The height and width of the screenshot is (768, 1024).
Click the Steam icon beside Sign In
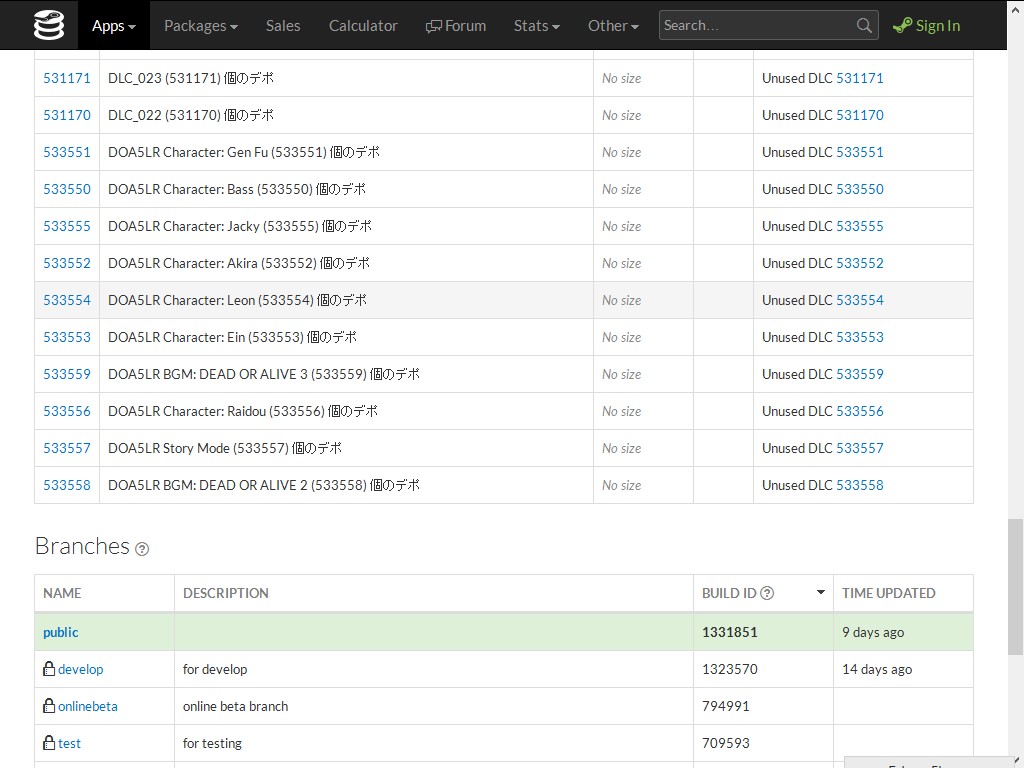point(902,26)
